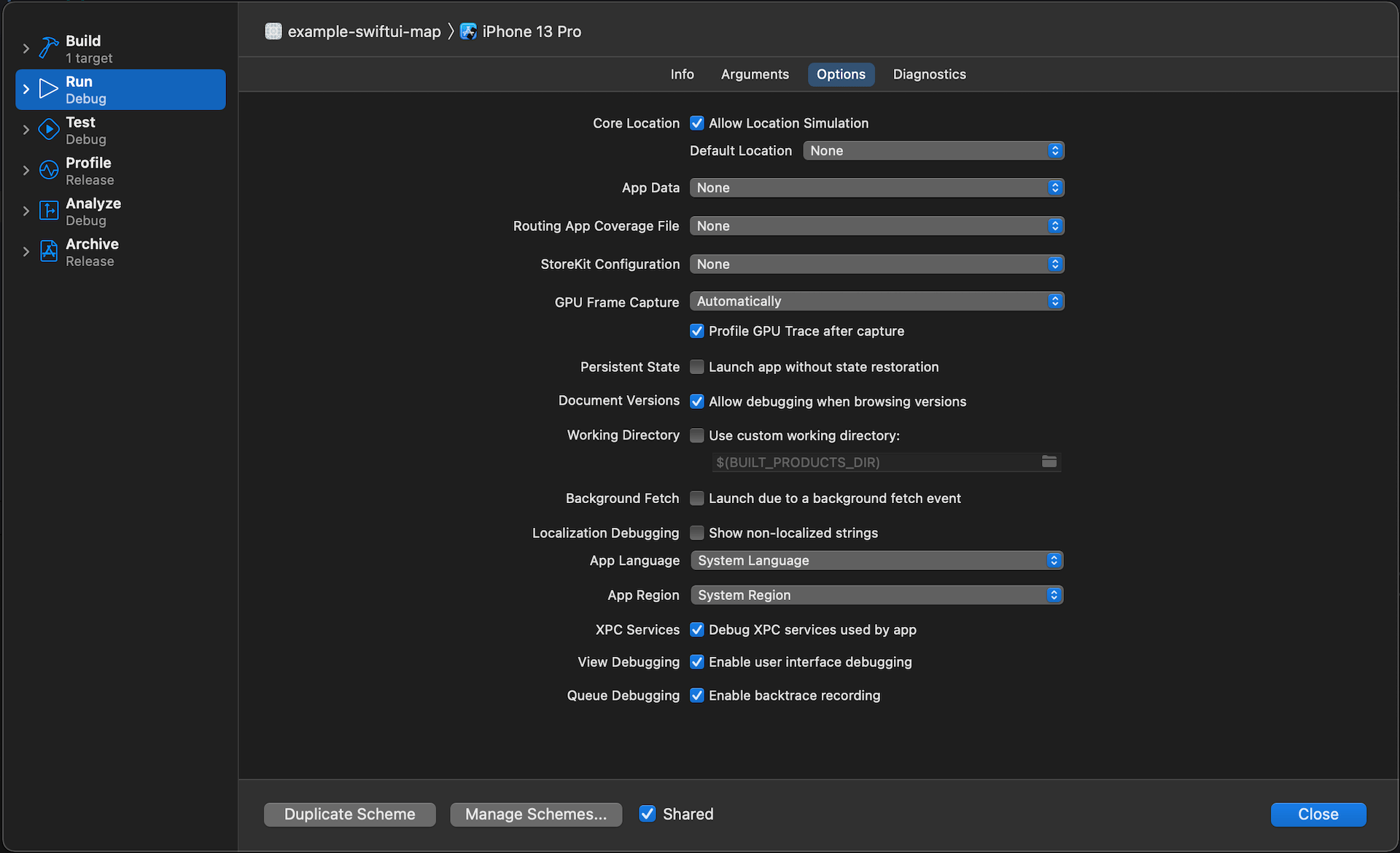
Task: Open the App Language System Language dropdown
Action: (x=876, y=560)
